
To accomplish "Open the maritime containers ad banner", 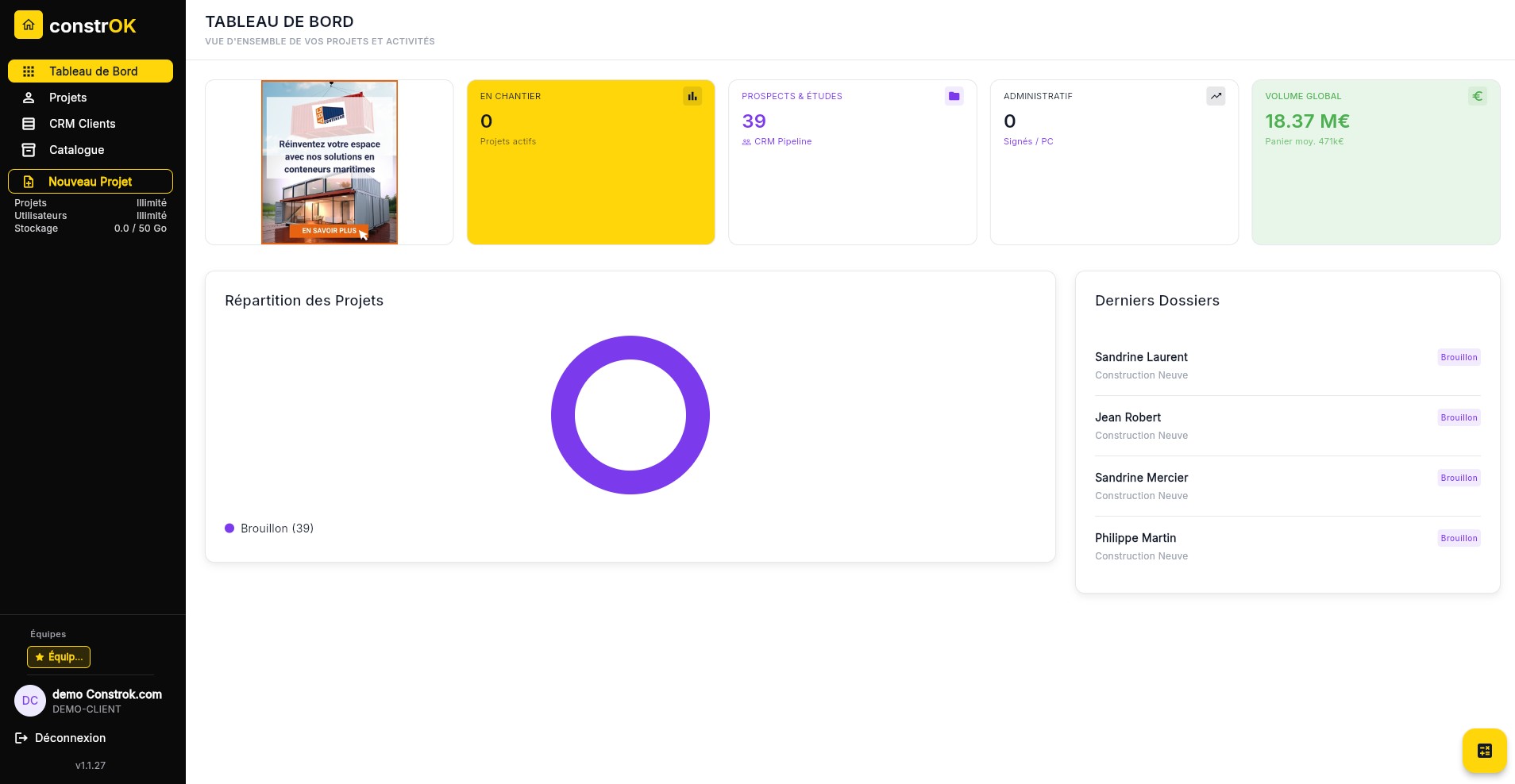I will (x=330, y=162).
